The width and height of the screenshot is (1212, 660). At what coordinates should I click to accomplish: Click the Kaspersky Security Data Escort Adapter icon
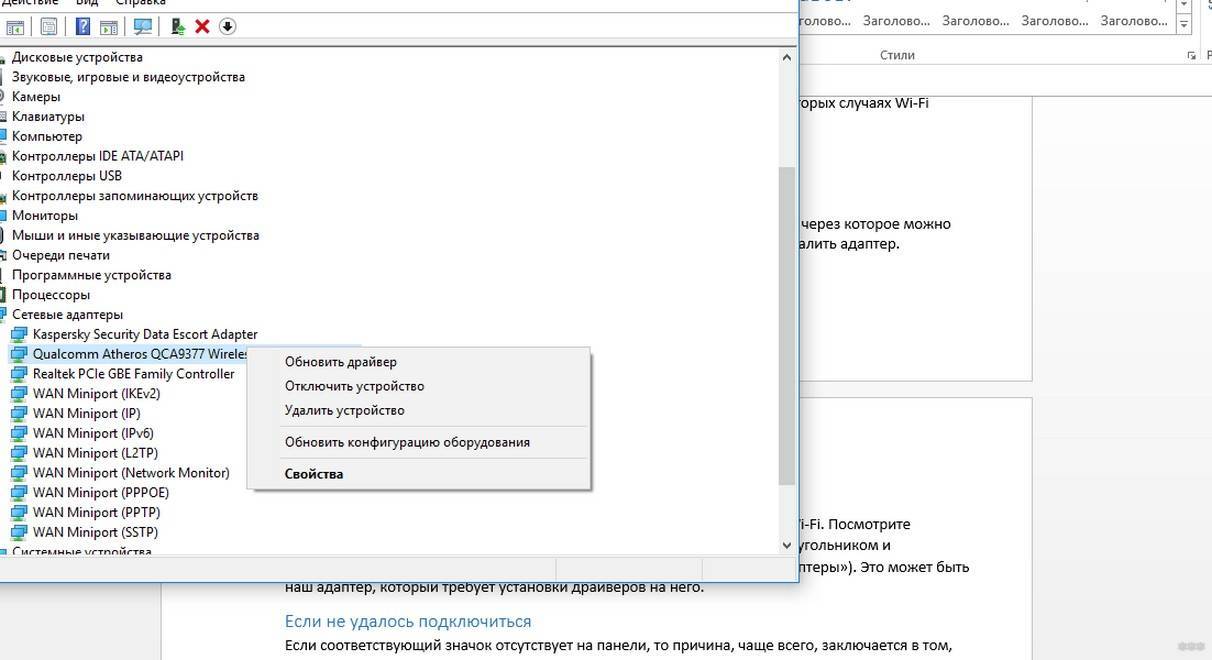(x=19, y=334)
